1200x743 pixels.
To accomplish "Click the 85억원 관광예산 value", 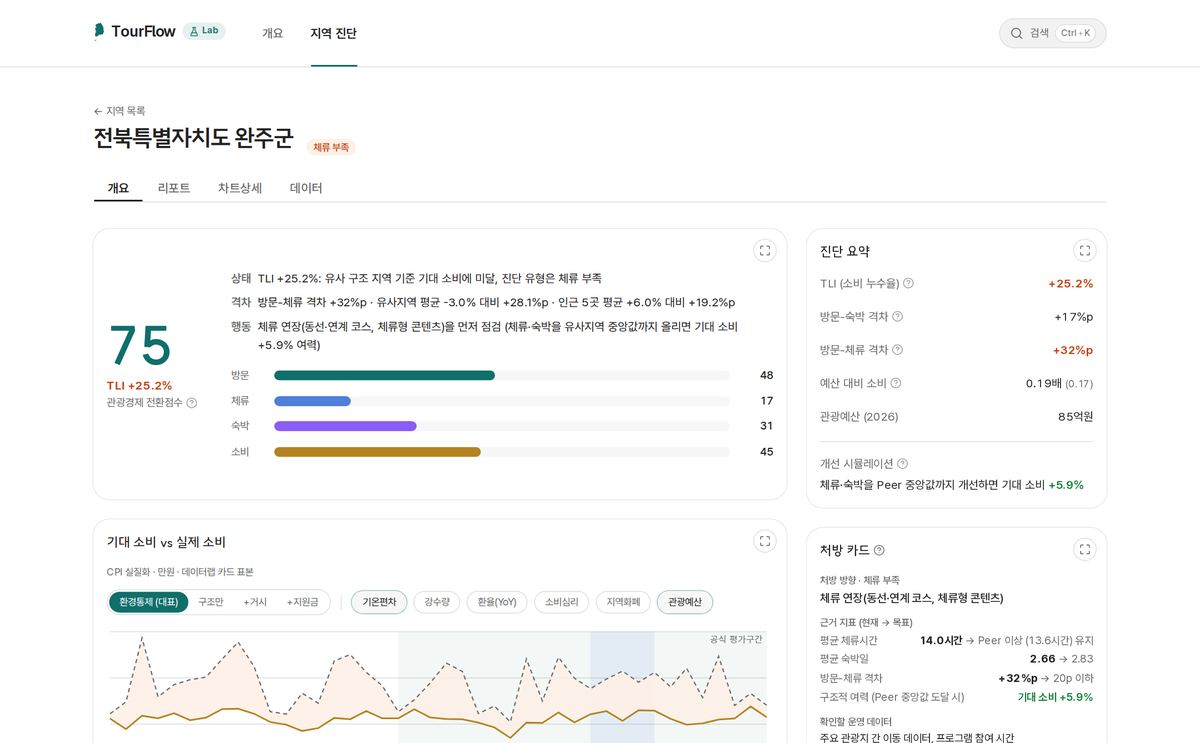I will (1075, 417).
